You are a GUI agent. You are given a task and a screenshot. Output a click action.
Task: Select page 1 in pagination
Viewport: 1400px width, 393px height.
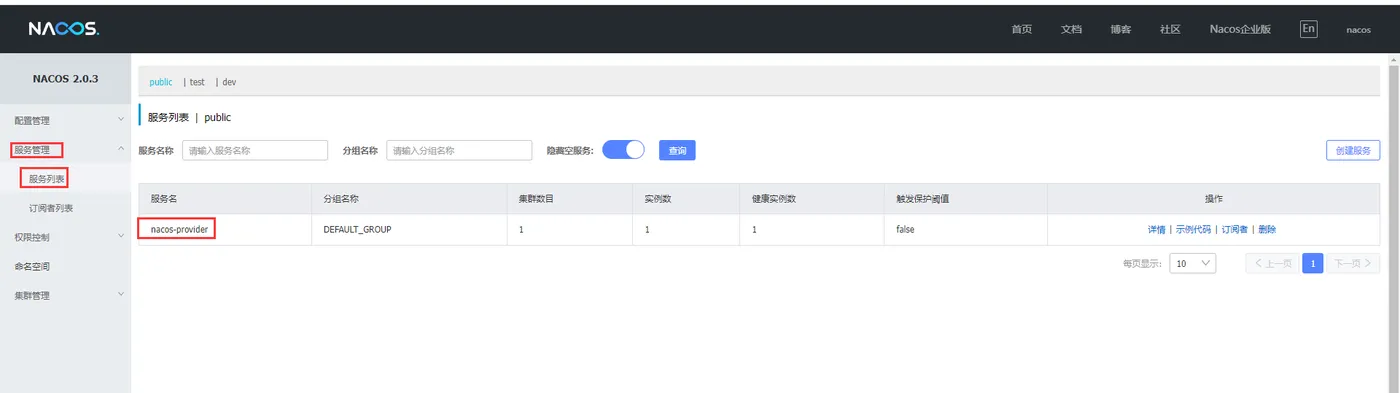click(x=1313, y=263)
